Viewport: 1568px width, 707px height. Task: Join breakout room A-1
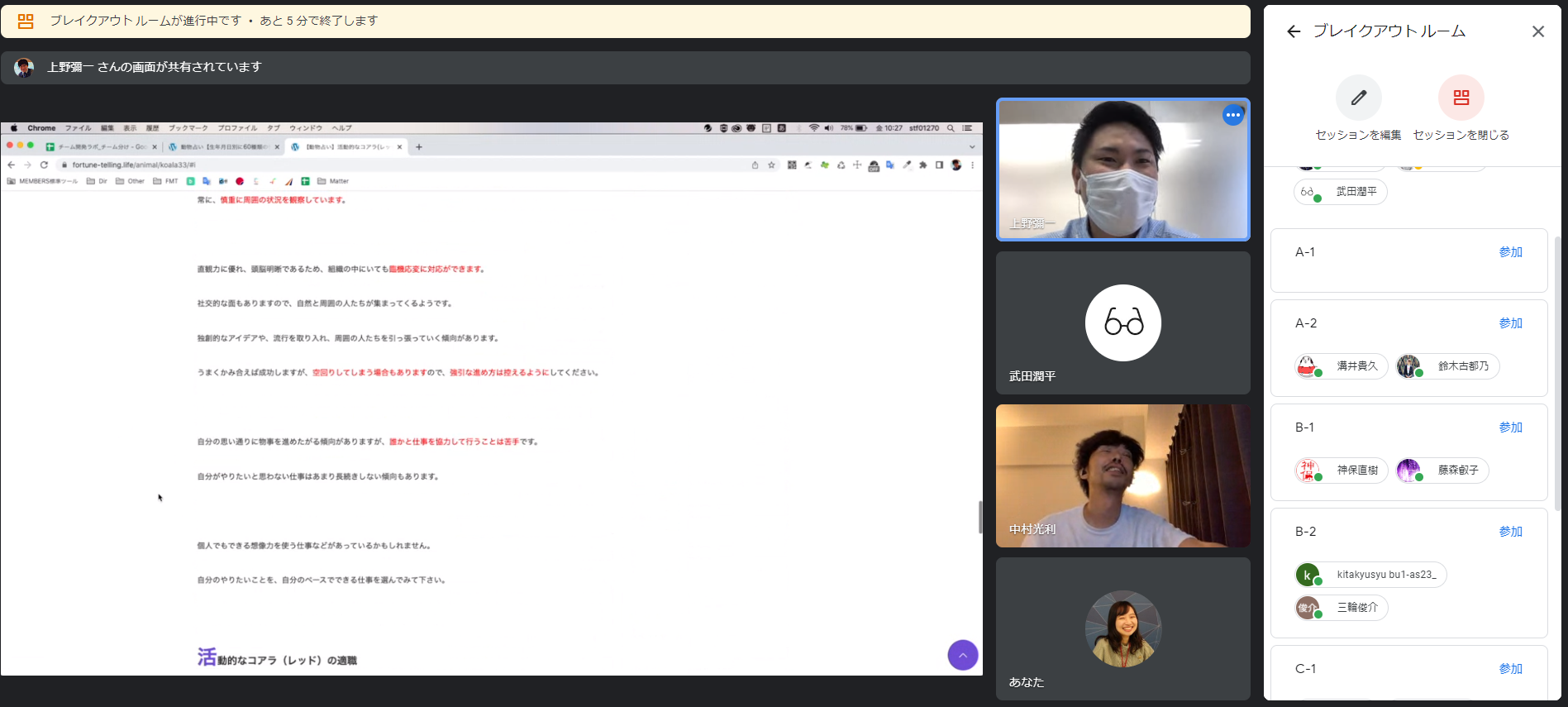point(1510,252)
